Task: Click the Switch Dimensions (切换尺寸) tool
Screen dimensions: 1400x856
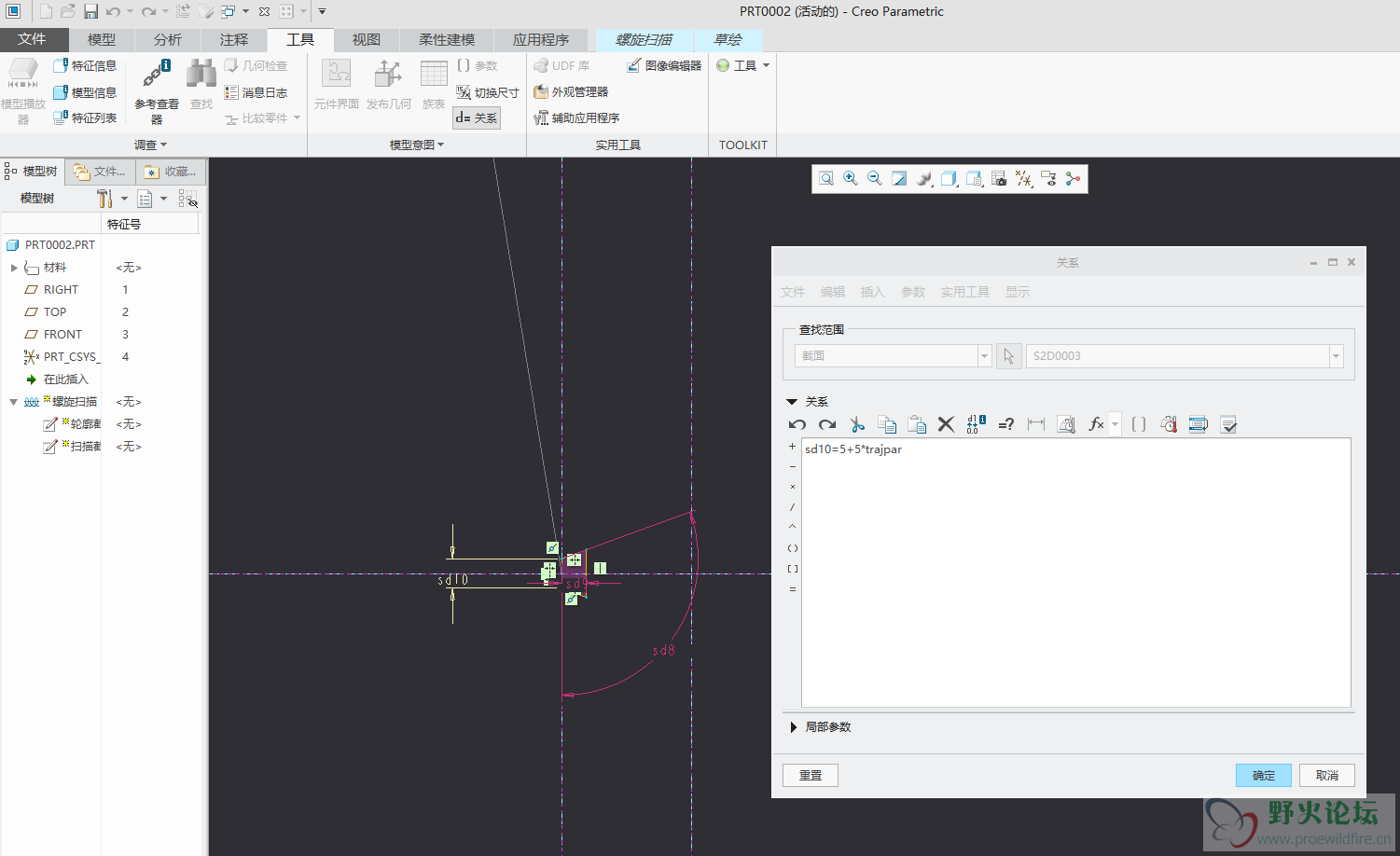Action: 487,92
